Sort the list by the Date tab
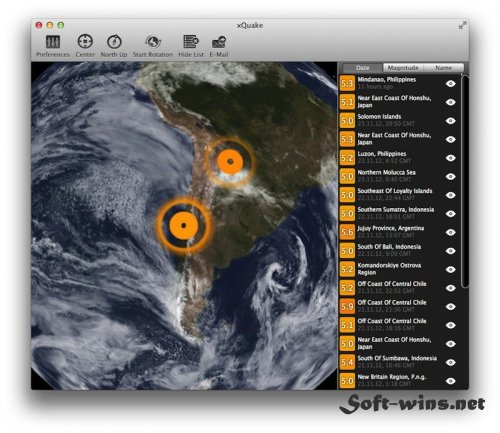This screenshot has height=433, width=500. [363, 68]
